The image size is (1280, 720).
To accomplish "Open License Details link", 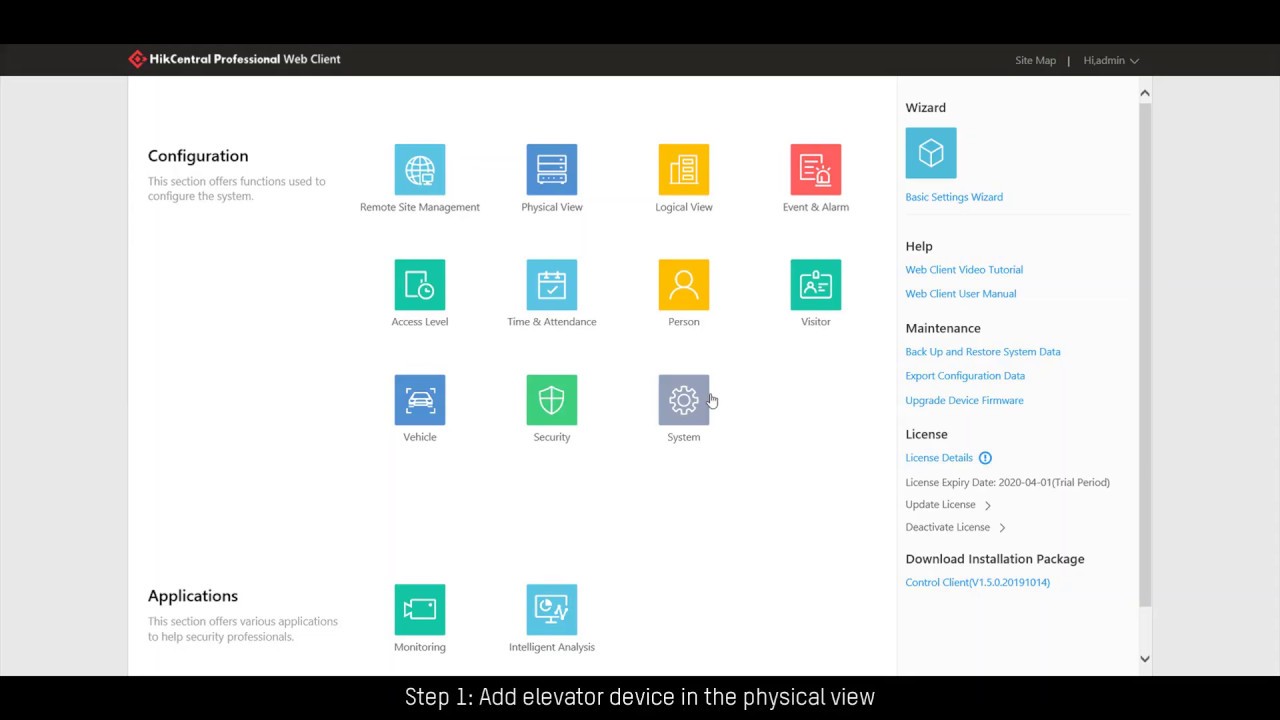I will tap(939, 458).
